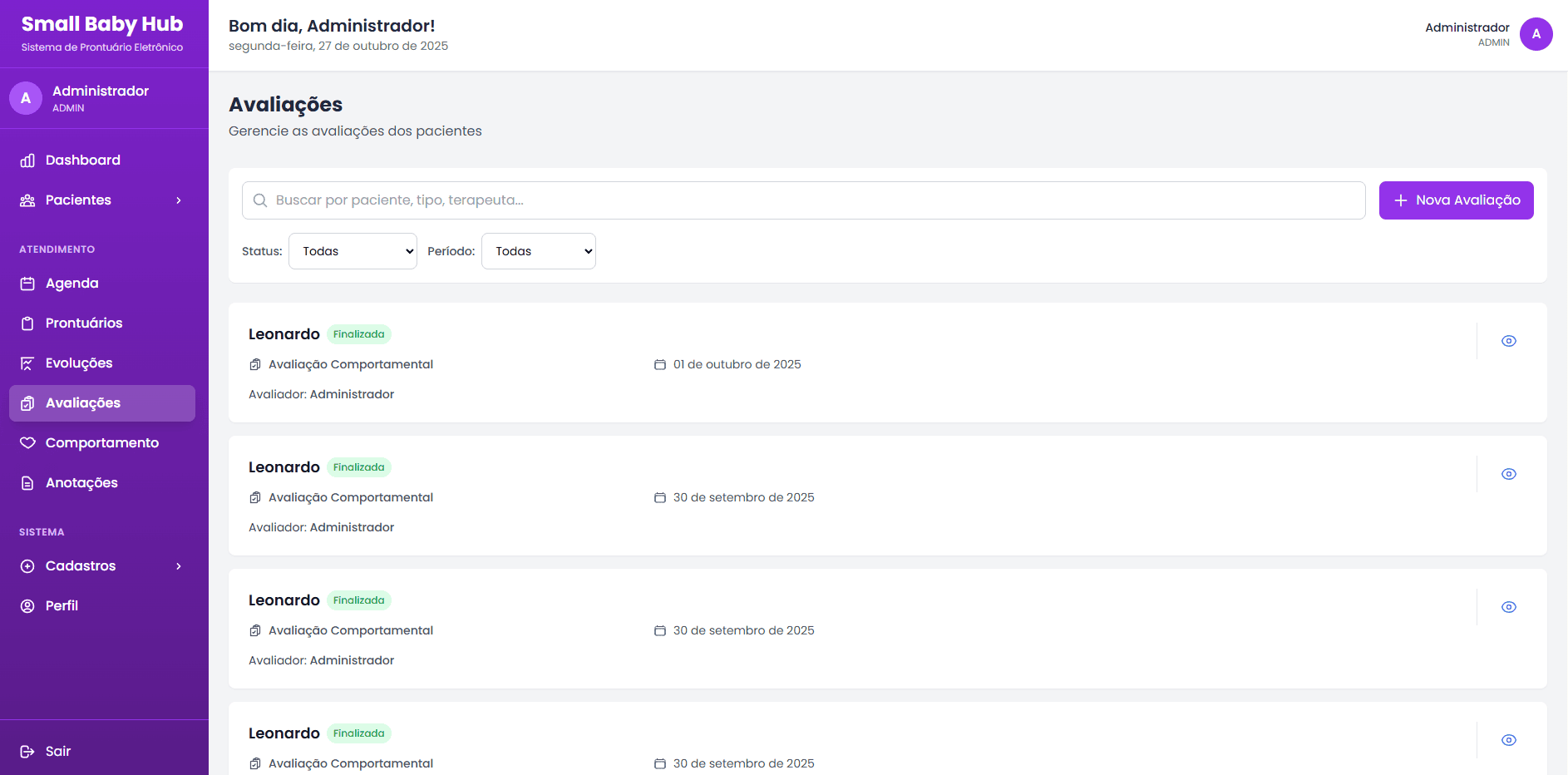Click the Anotações document icon
This screenshot has height=775, width=1568.
(x=27, y=483)
